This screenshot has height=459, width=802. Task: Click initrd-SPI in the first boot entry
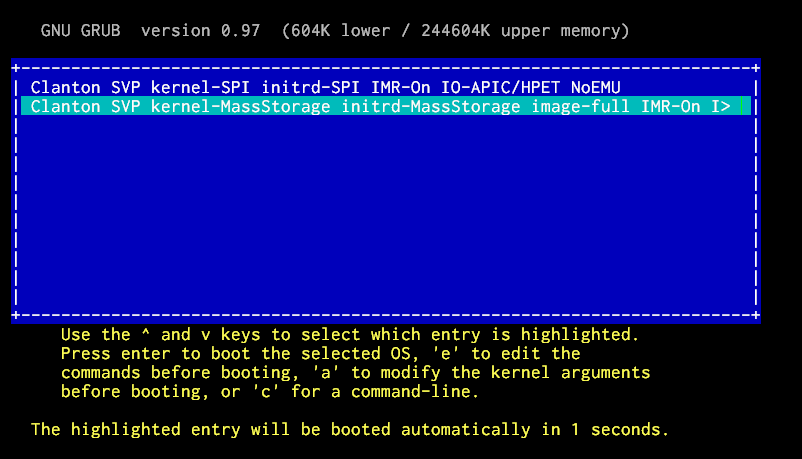pos(309,87)
